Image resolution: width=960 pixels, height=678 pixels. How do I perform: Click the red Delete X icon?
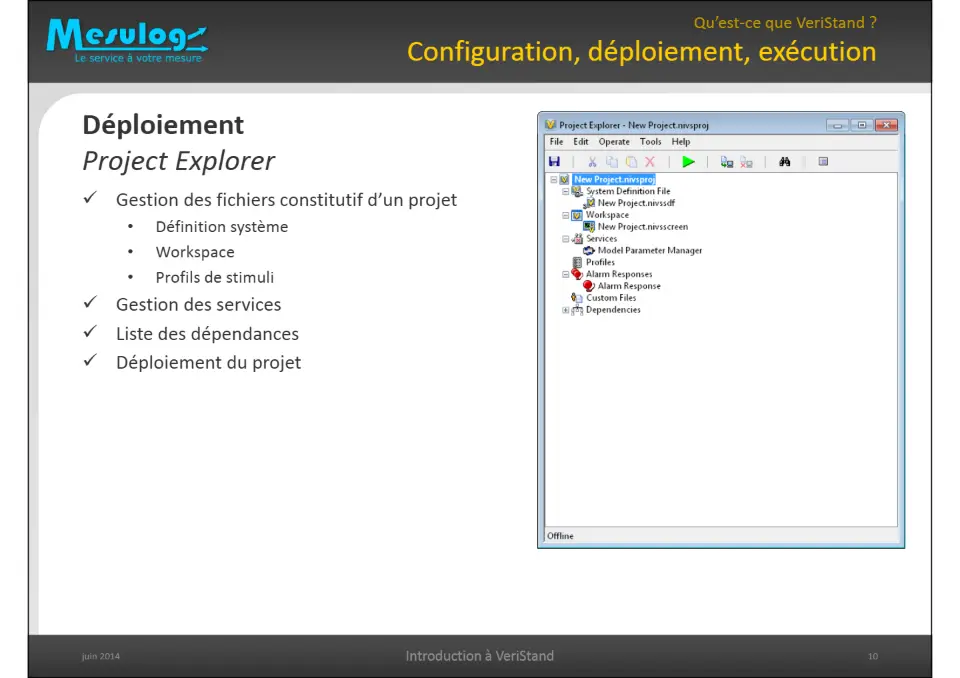pos(650,162)
